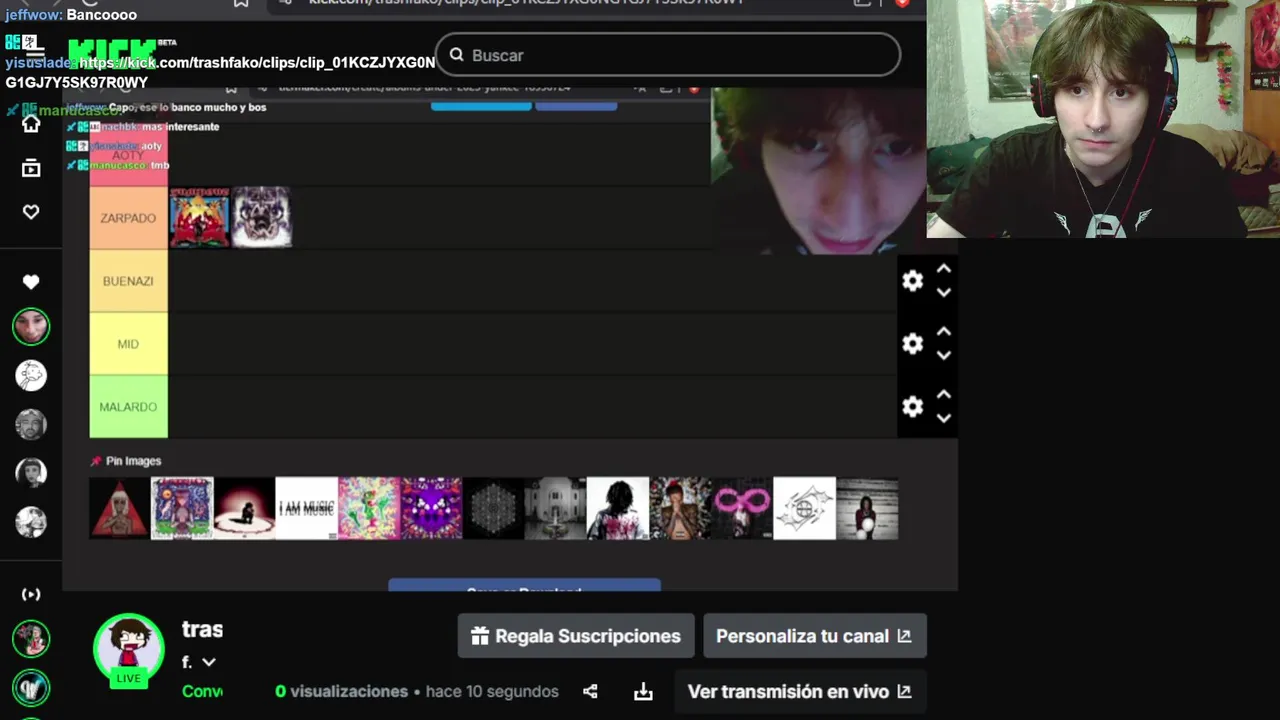Image resolution: width=1280 pixels, height=720 pixels.
Task: Select the white cover with black emblem
Action: (x=805, y=509)
